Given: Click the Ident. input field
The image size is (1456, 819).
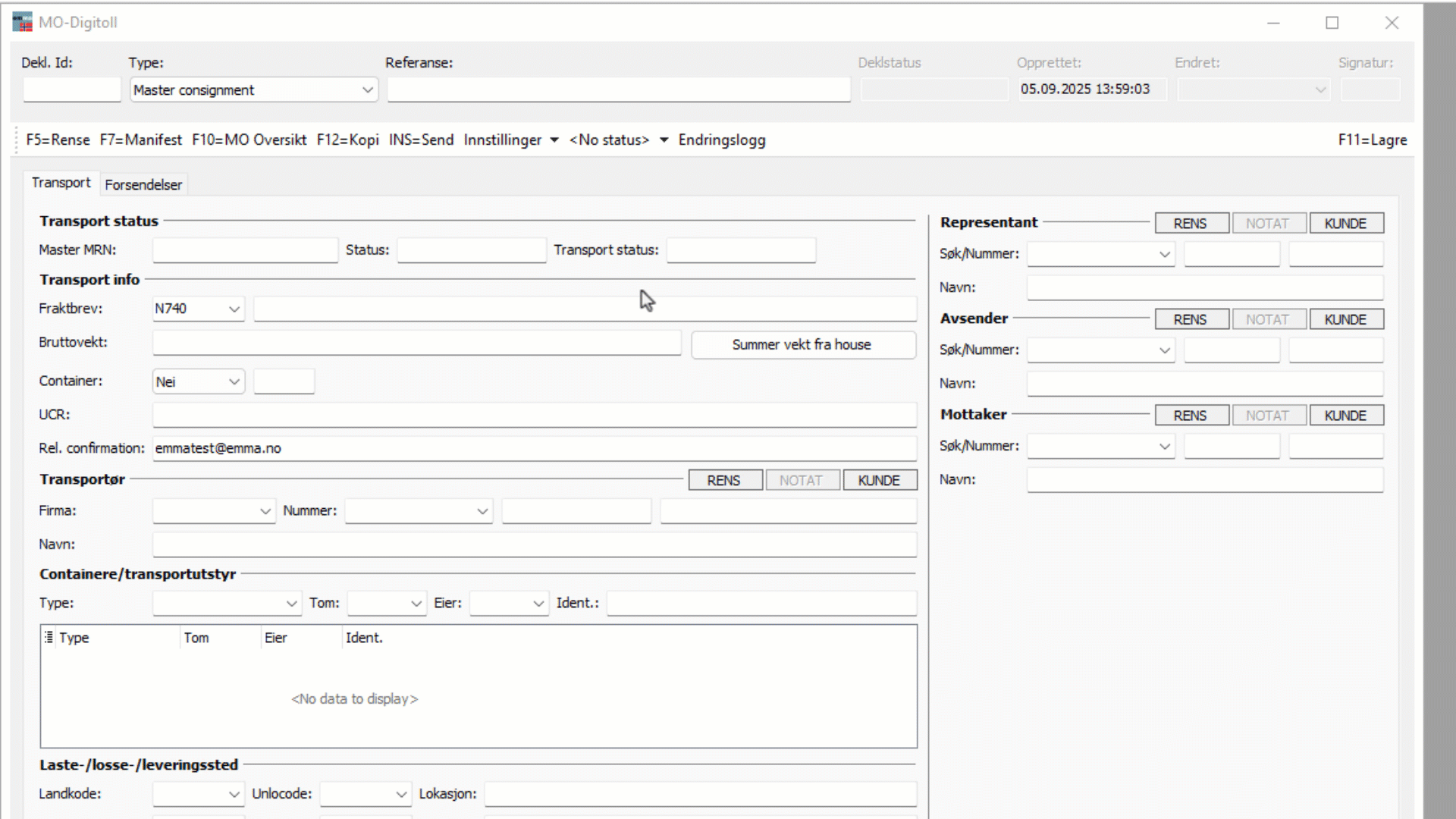Looking at the screenshot, I should point(762,604).
